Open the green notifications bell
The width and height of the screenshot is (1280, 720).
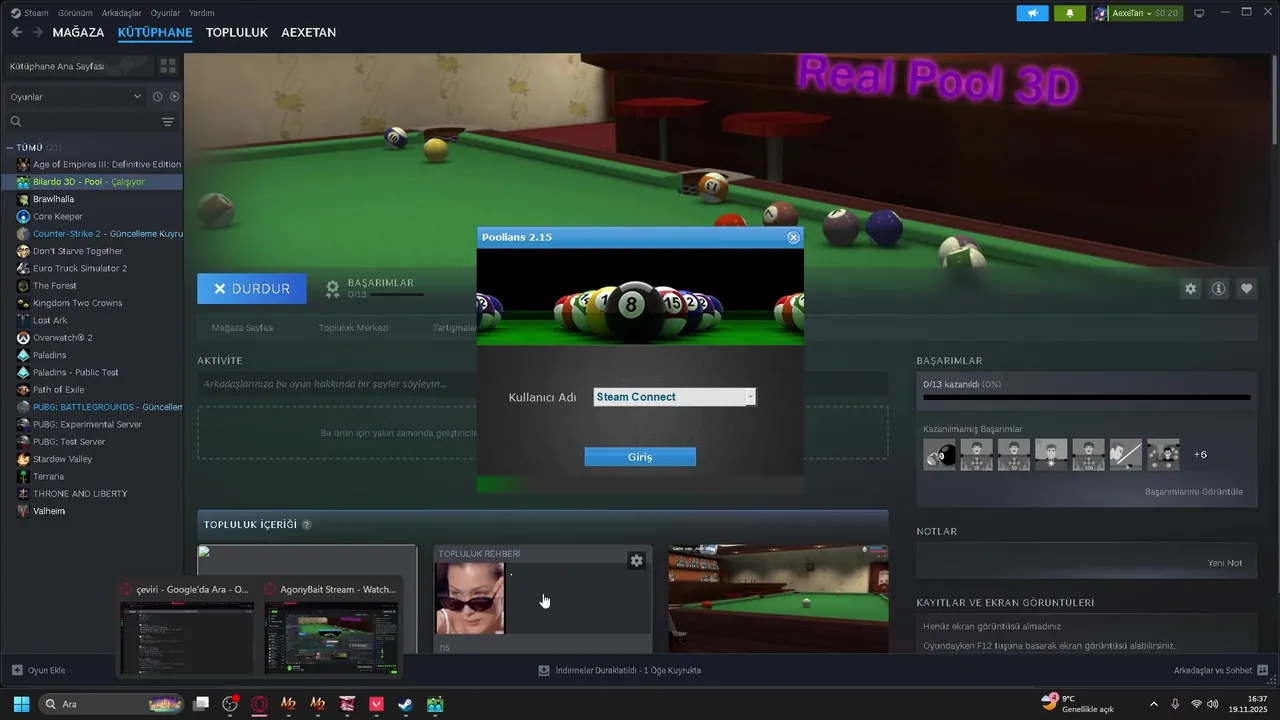pos(1070,13)
